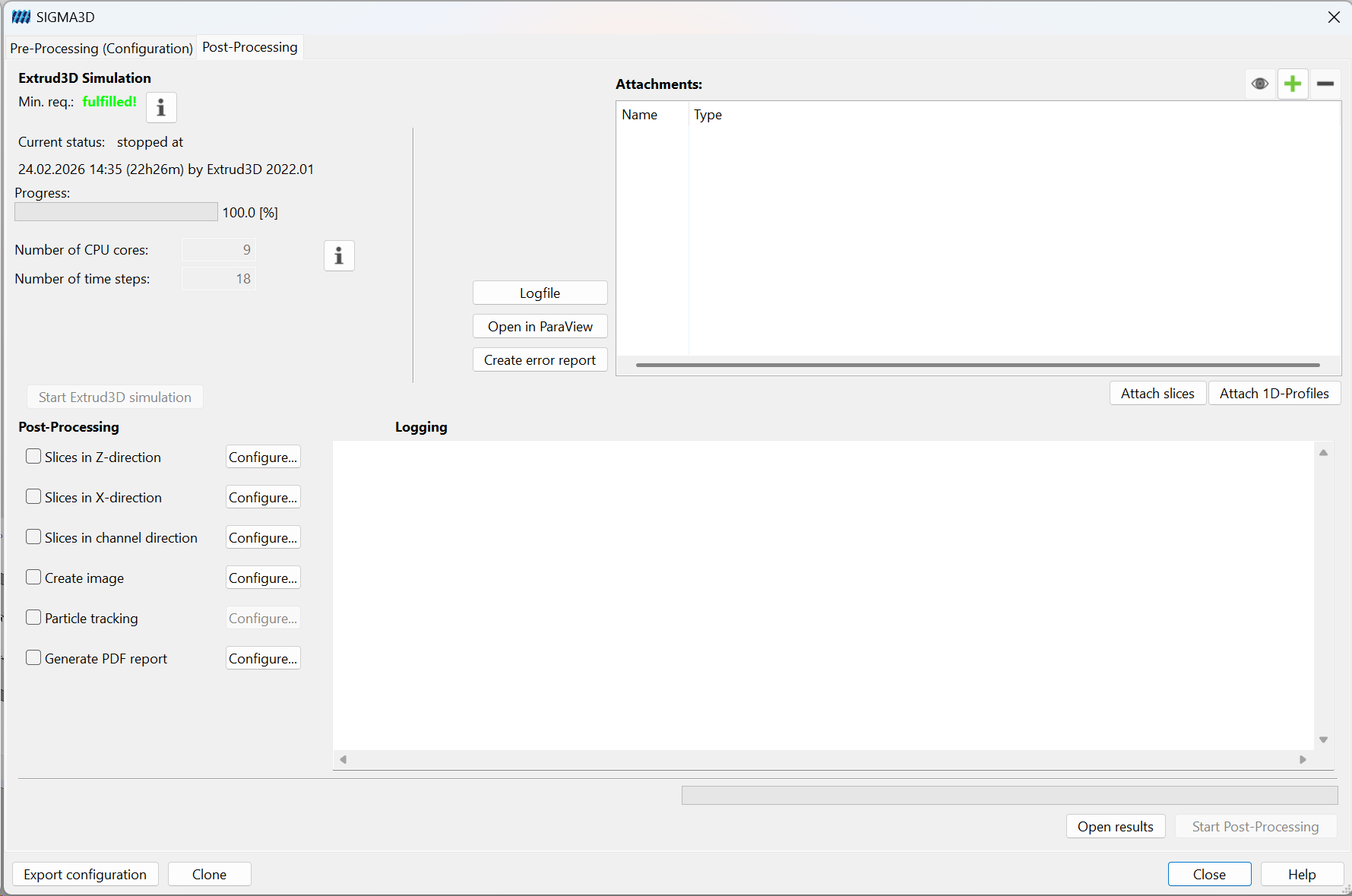The image size is (1352, 896).
Task: Click logging scroll left arrow
Action: point(344,760)
